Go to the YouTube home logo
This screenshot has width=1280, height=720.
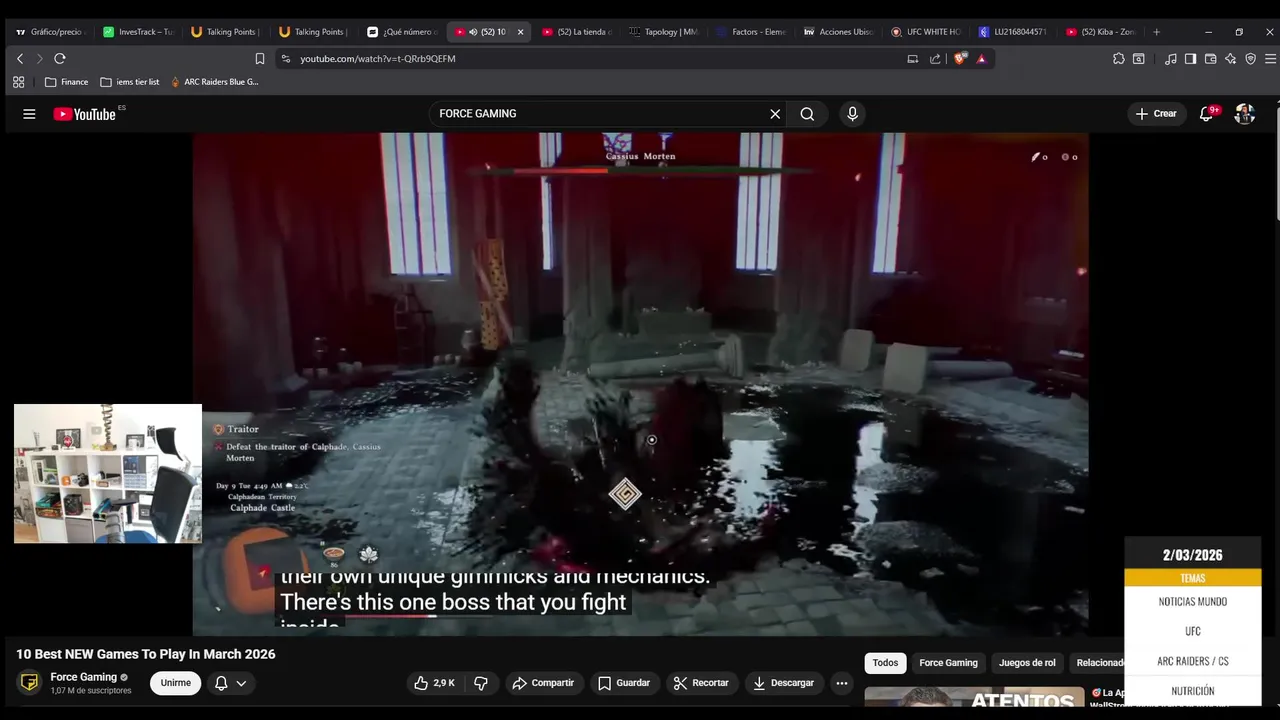point(85,114)
